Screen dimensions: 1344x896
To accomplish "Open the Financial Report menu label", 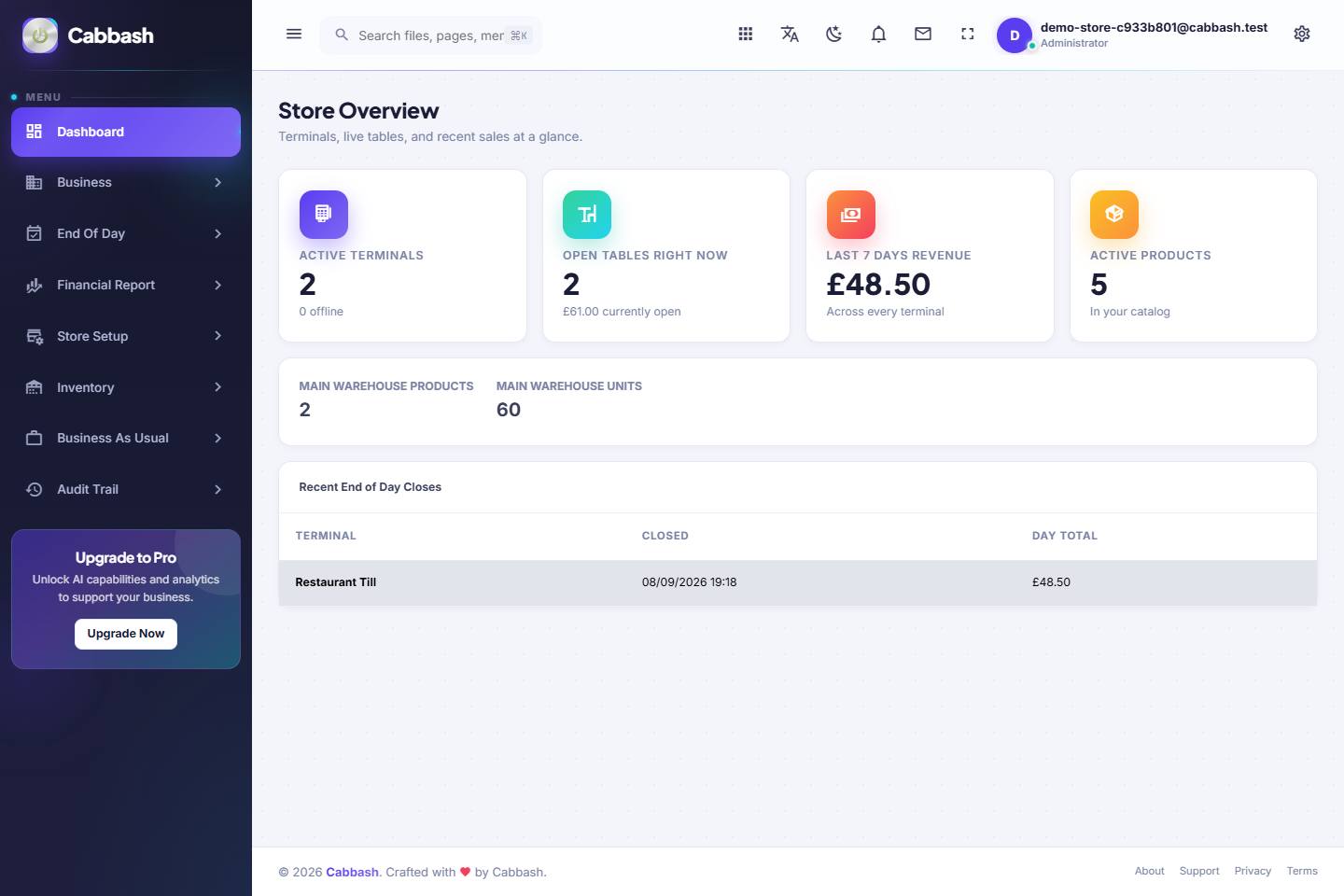I will (x=105, y=285).
